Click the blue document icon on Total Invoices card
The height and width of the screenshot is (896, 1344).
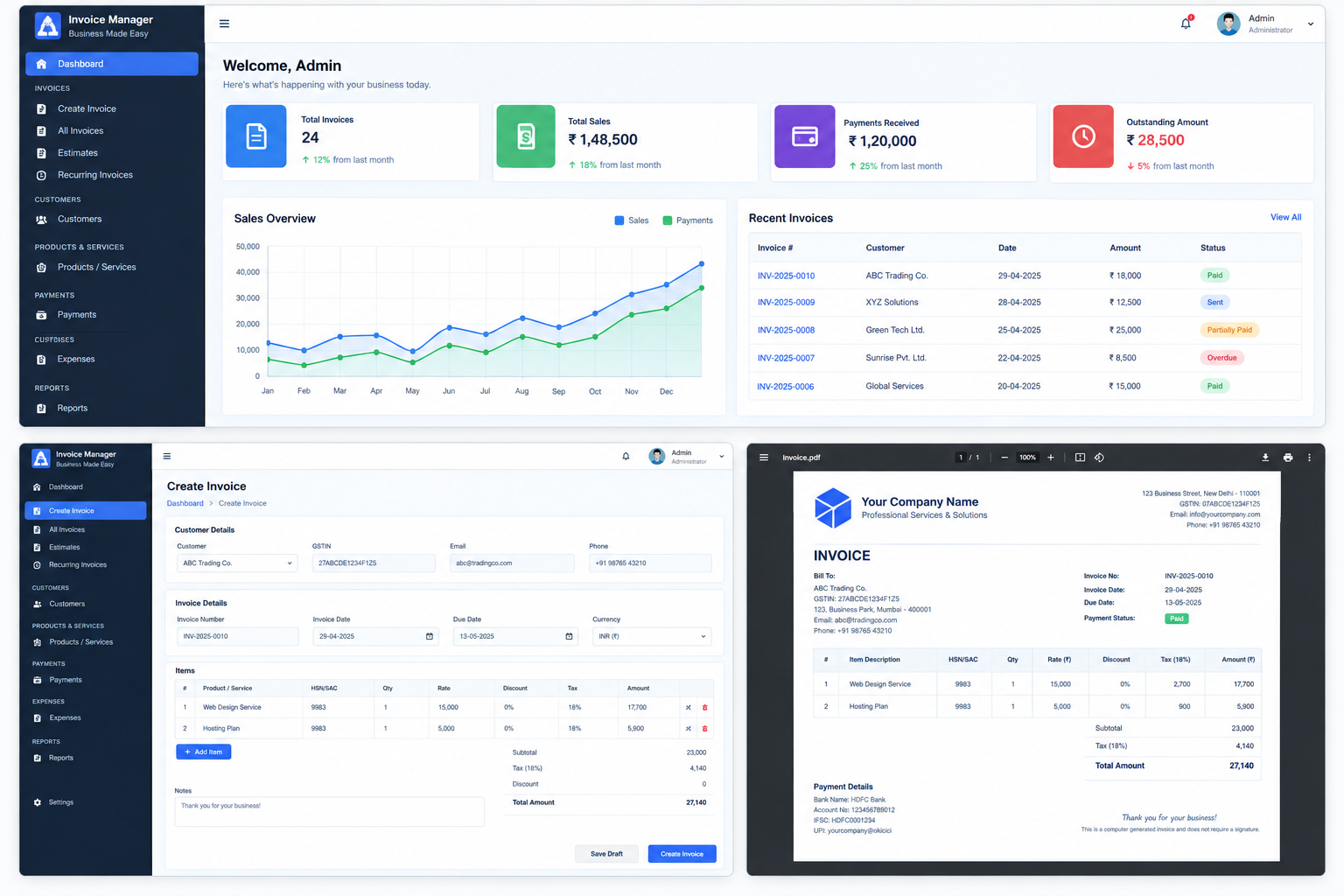[x=256, y=136]
